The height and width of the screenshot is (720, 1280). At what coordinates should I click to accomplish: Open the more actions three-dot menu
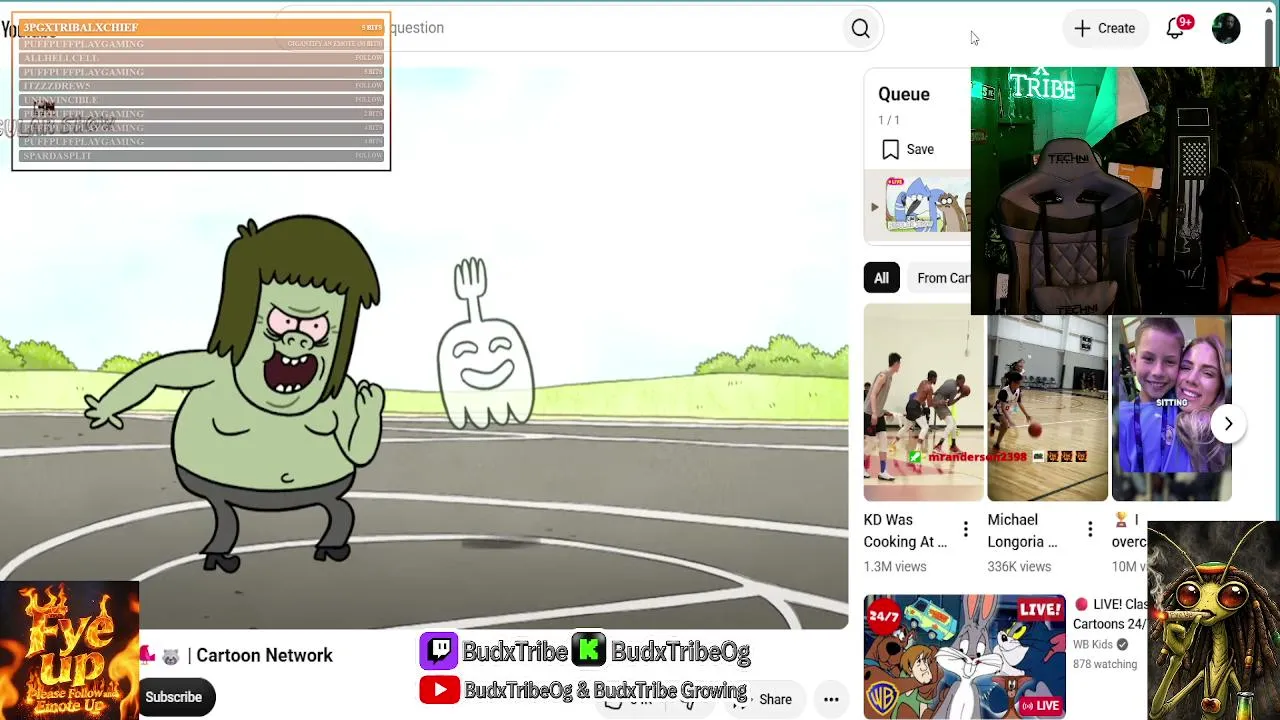pyautogui.click(x=831, y=700)
